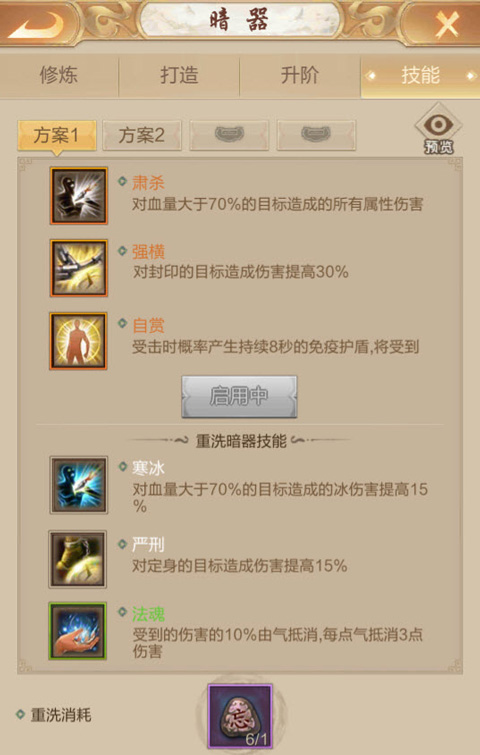The height and width of the screenshot is (755, 480).
Task: Open the 打造 tab
Action: click(179, 76)
